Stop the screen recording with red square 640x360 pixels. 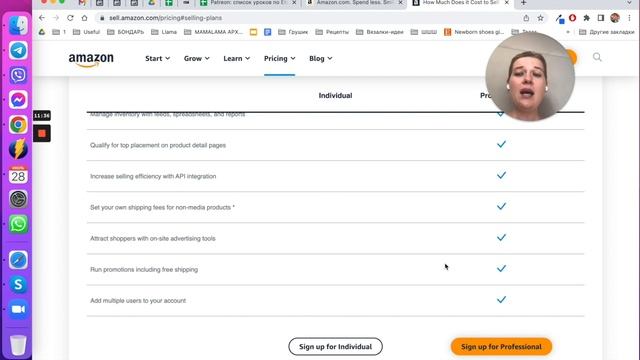(x=42, y=133)
